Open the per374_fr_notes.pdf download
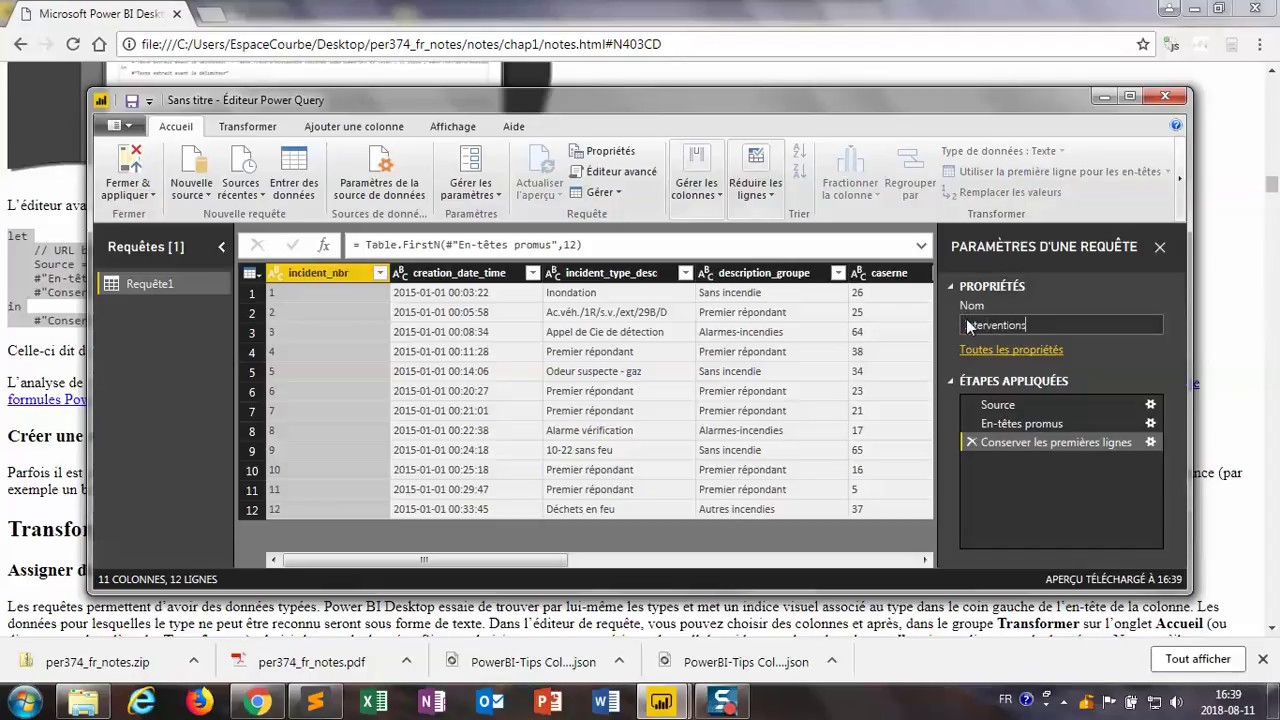 tap(311, 662)
